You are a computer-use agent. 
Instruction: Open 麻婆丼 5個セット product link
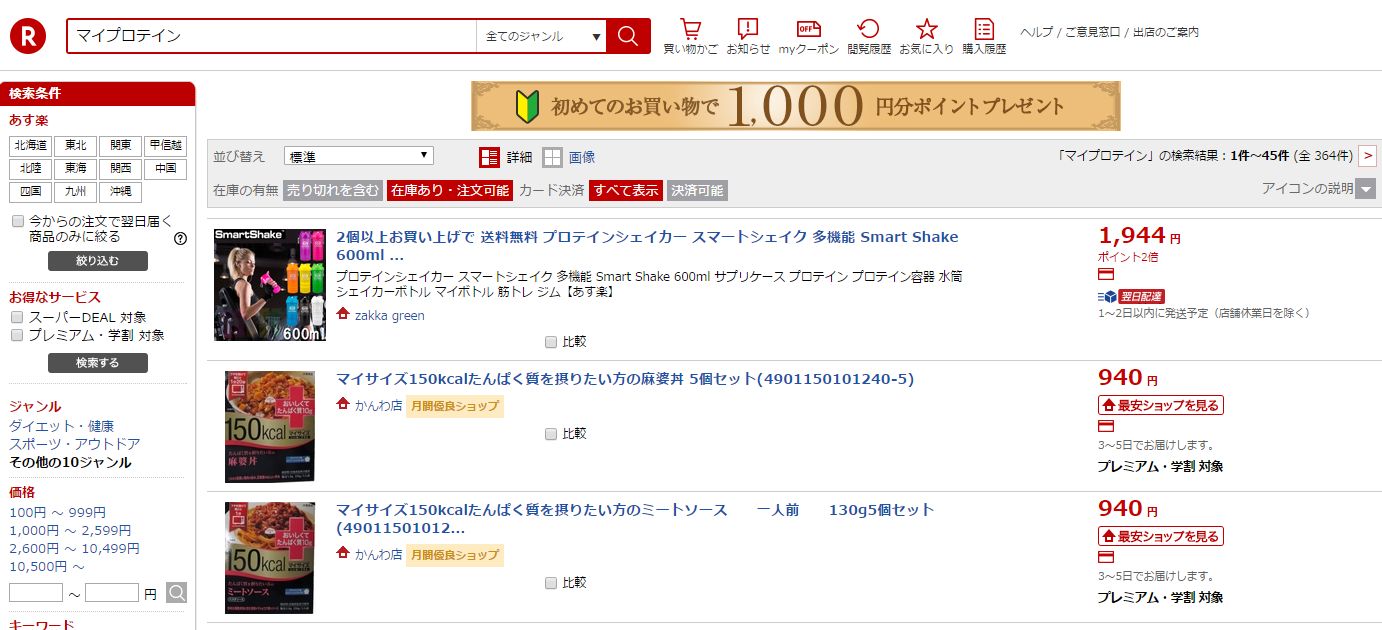(625, 379)
